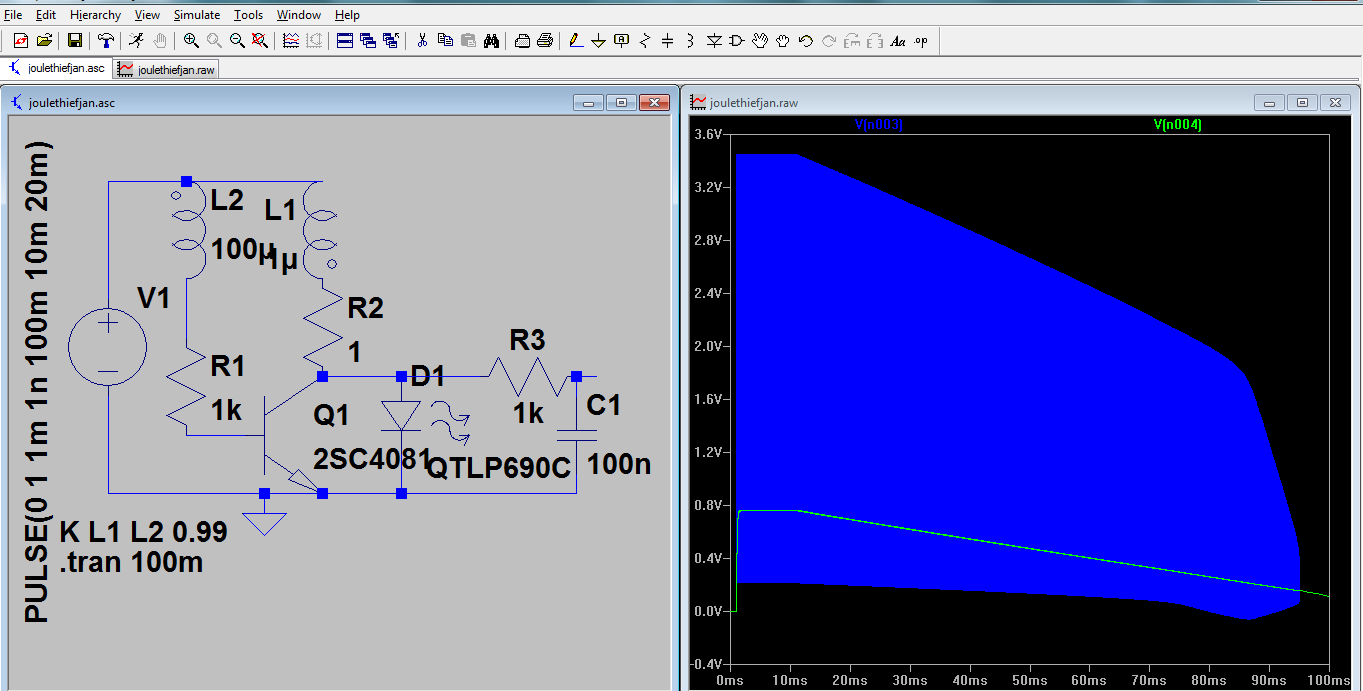Click the QTLP690C LED label
Screen dimensions: 1363x691
[498, 468]
